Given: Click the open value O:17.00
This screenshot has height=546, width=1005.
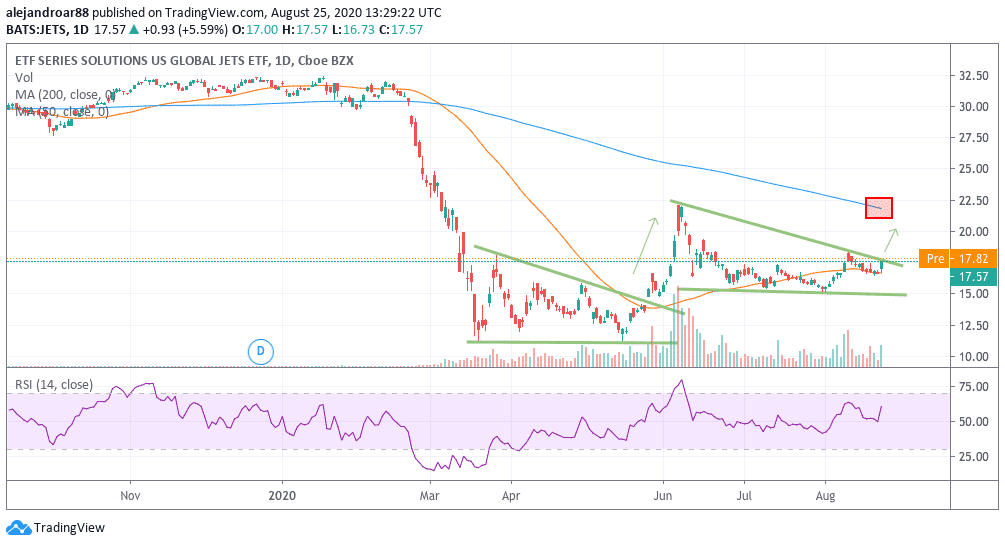Looking at the screenshot, I should 255,29.
